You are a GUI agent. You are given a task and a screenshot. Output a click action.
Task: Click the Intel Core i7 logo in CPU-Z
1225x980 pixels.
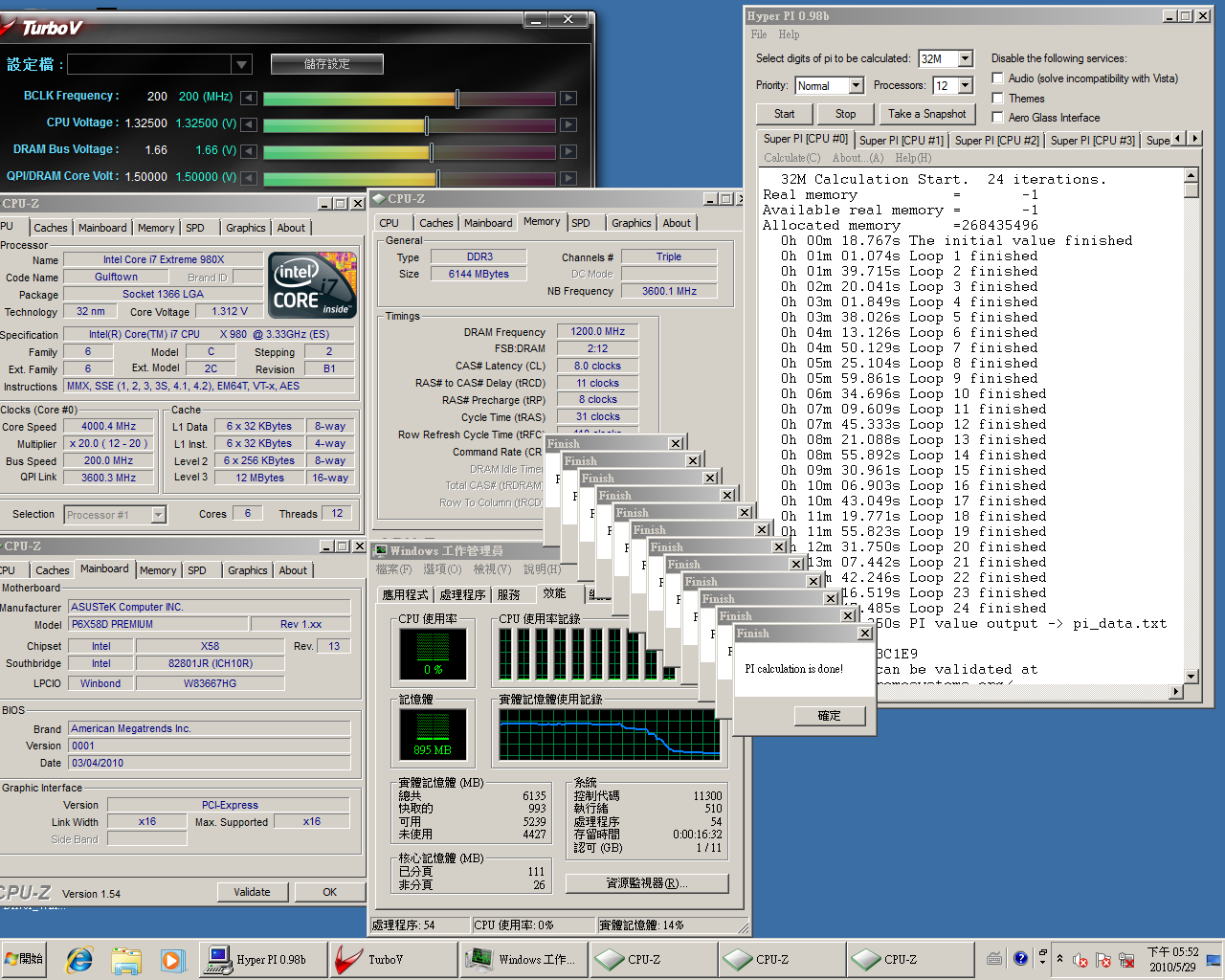(313, 284)
